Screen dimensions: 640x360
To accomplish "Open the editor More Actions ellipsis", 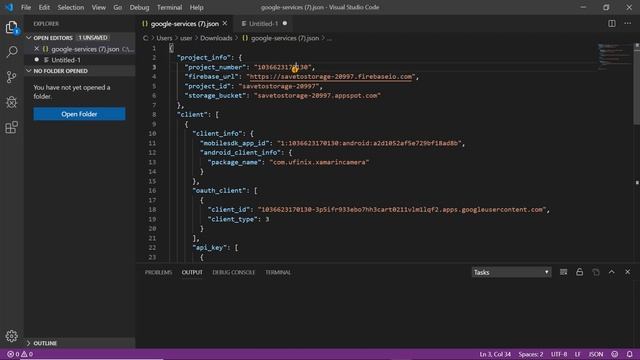I will (627, 24).
